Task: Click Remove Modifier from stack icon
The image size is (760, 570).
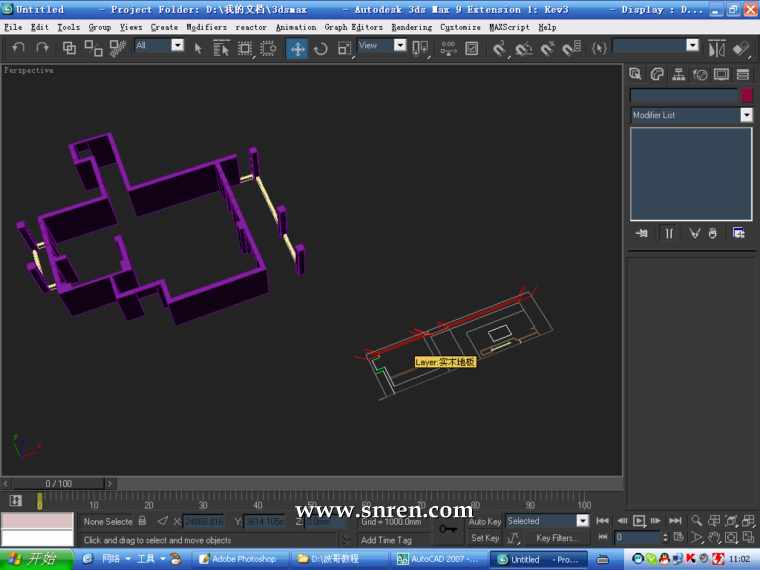Action: [x=712, y=234]
